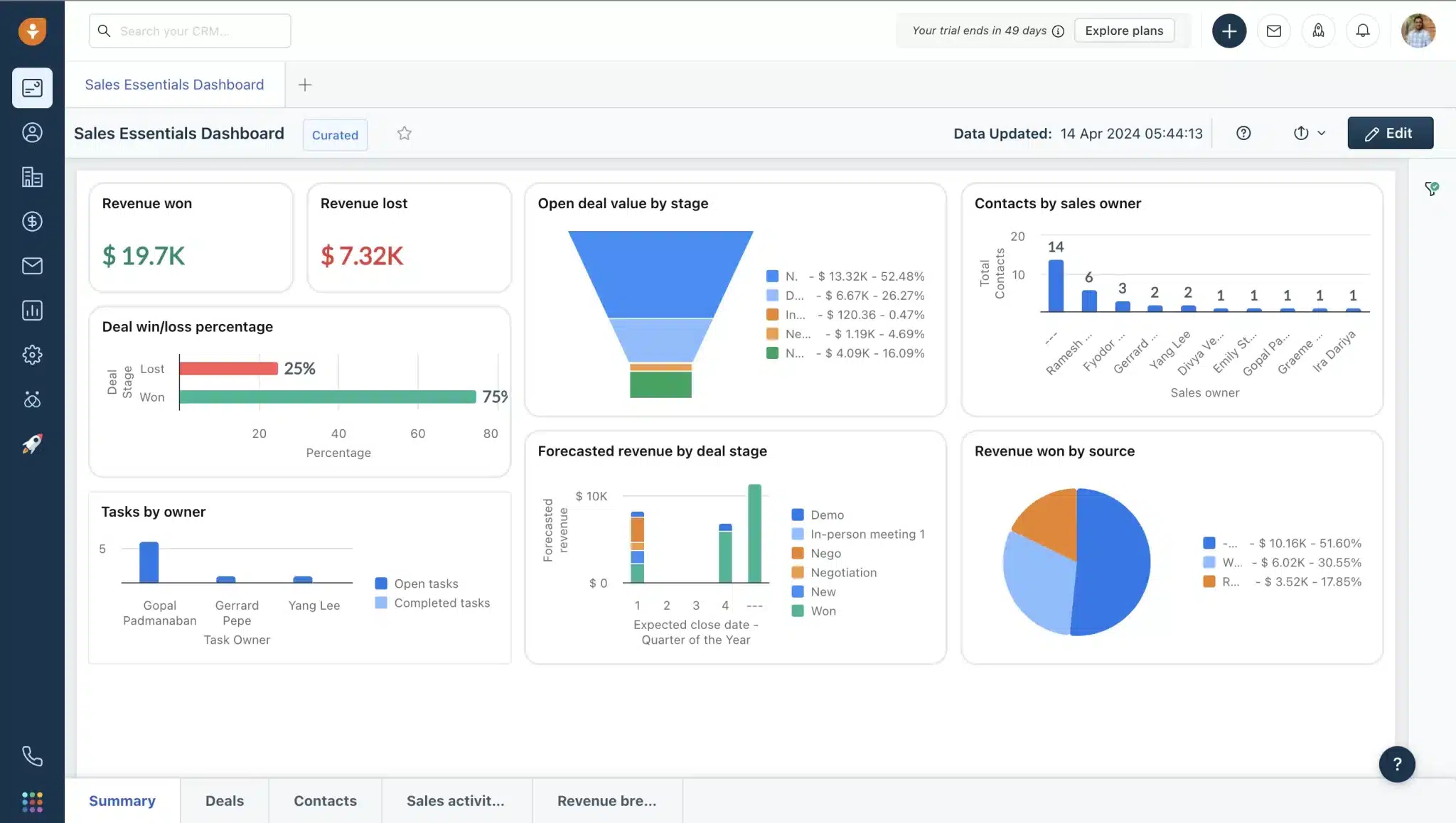Viewport: 1456px width, 823px height.
Task: Click the add new item plus icon top nav
Action: click(1229, 30)
